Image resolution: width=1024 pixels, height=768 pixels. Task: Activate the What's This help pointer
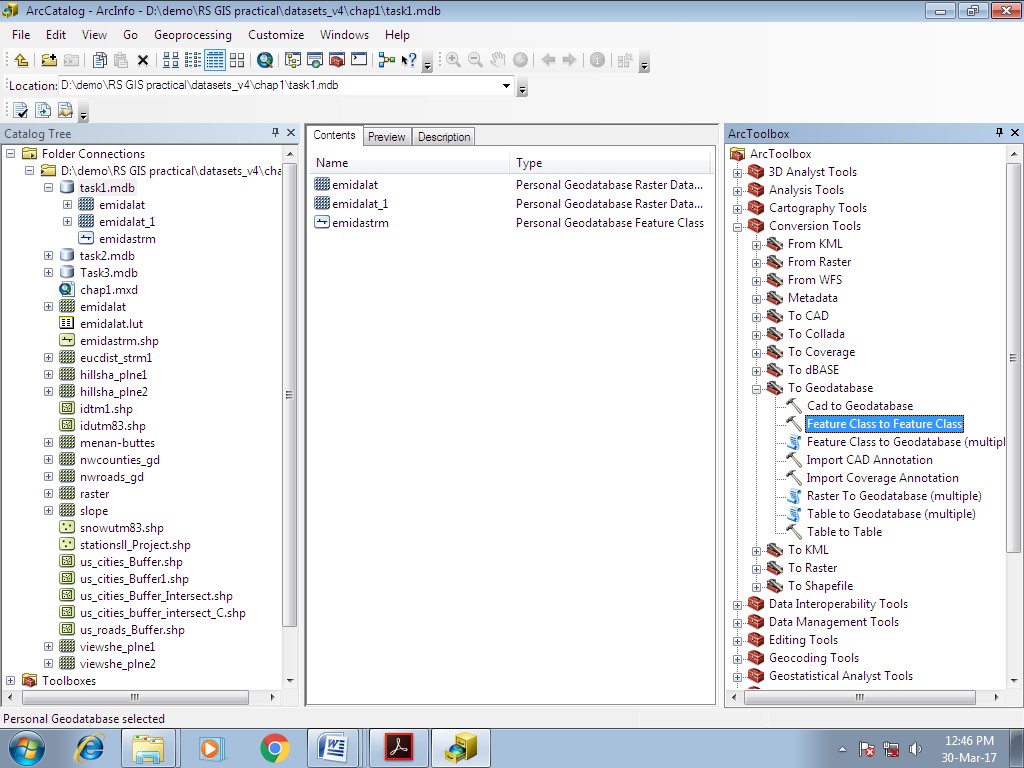coord(409,60)
